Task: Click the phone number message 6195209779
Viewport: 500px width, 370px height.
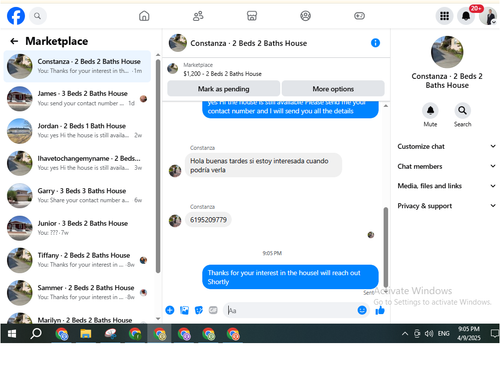Action: tap(208, 220)
